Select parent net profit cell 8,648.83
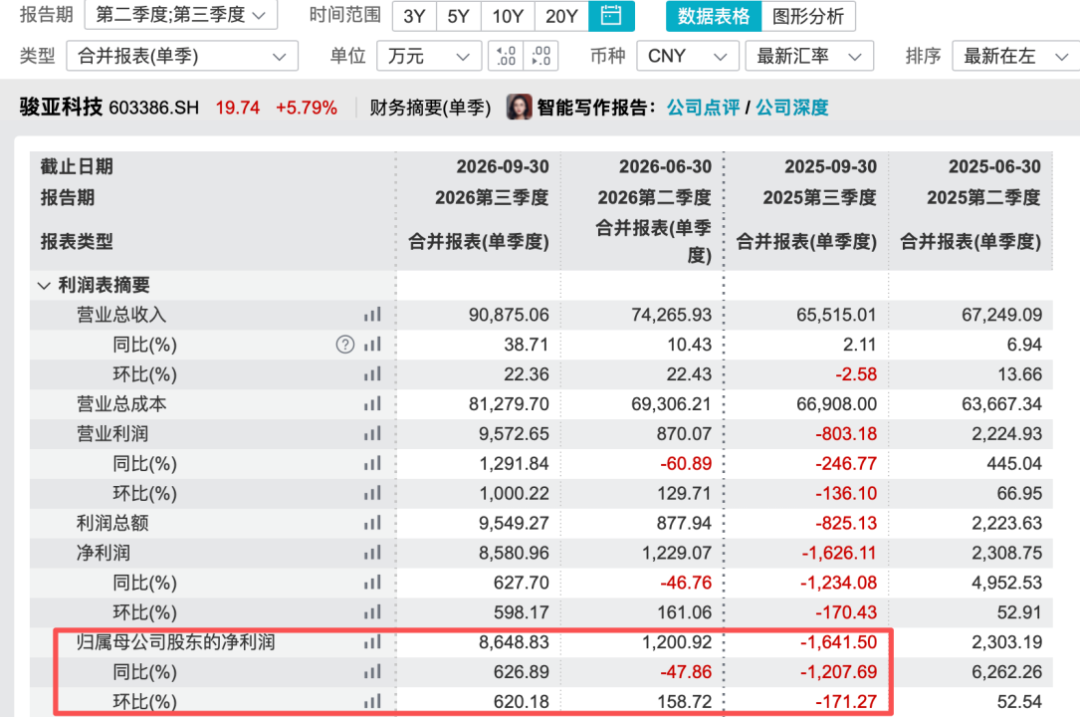The height and width of the screenshot is (717, 1080). (x=514, y=642)
